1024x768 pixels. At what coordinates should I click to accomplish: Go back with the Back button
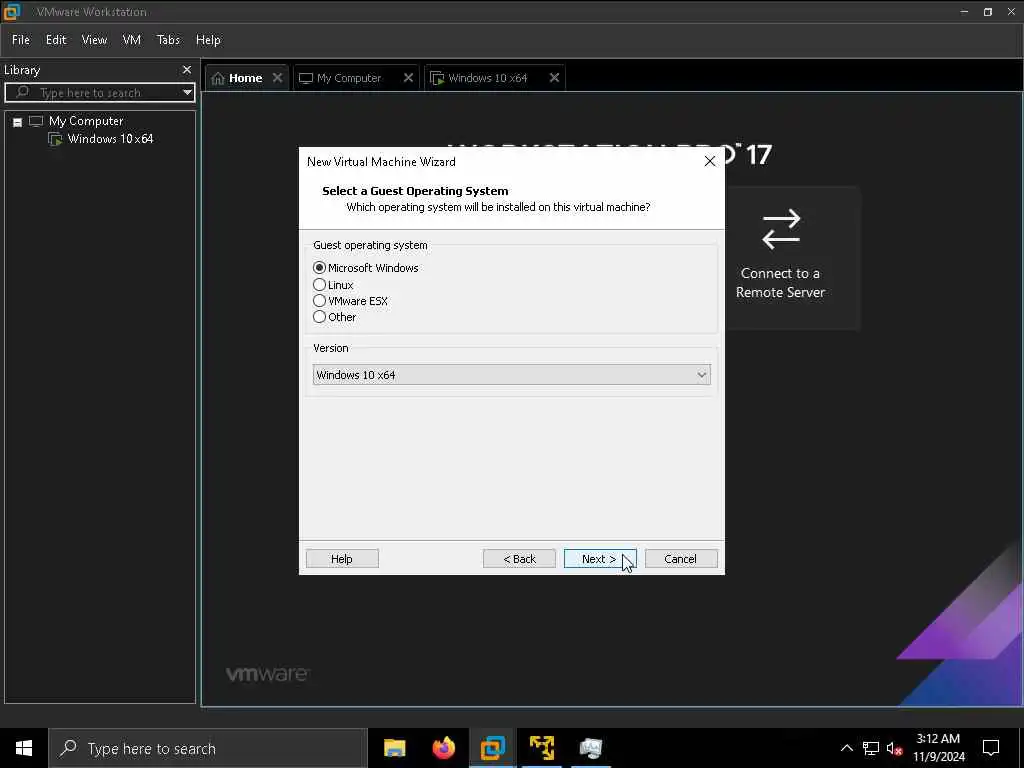click(519, 559)
